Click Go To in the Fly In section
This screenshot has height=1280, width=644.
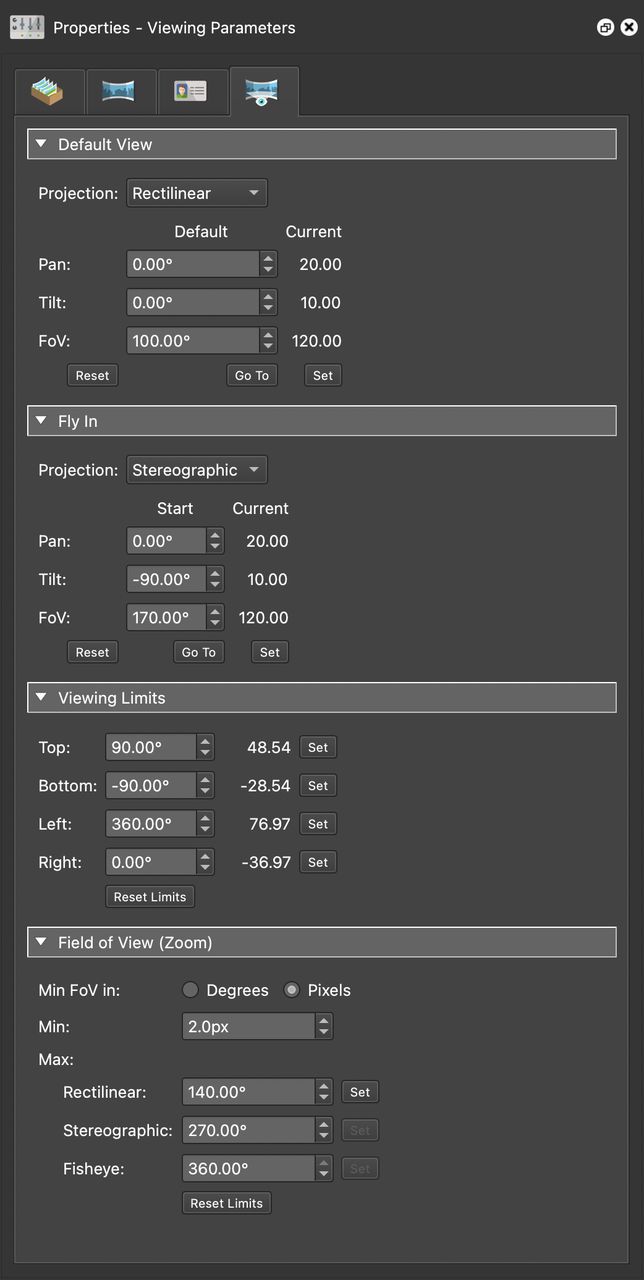[198, 651]
